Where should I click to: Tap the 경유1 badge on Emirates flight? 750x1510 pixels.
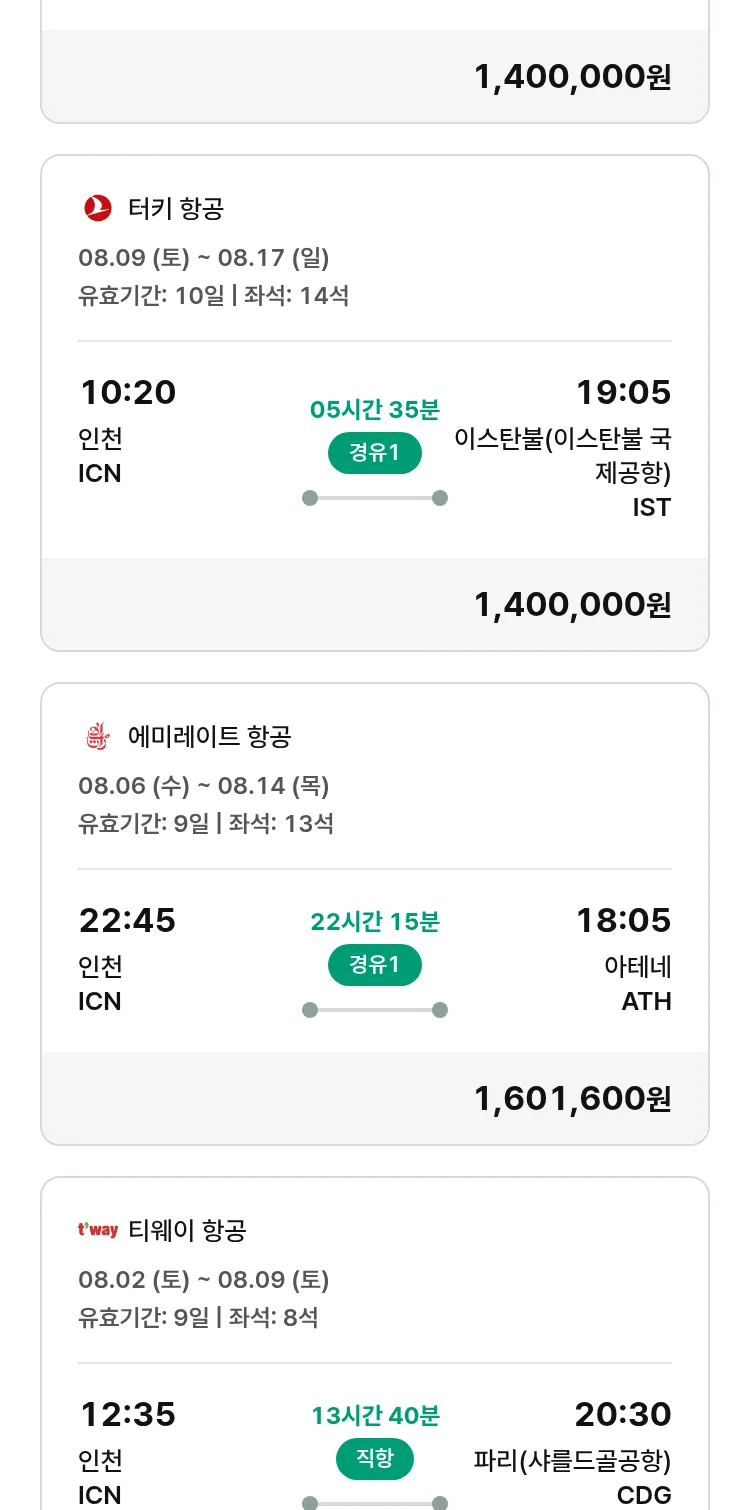pos(375,965)
